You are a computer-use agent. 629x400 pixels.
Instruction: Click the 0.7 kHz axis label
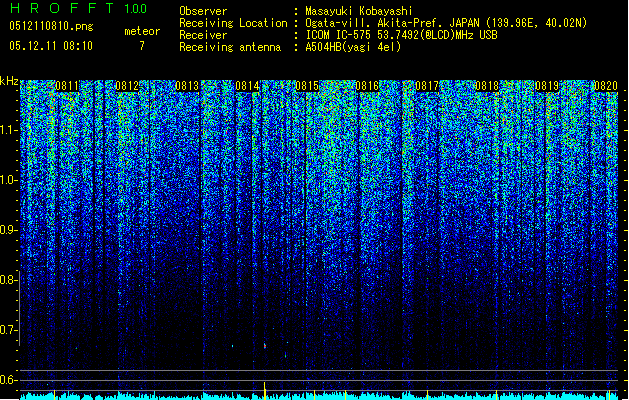point(8,330)
